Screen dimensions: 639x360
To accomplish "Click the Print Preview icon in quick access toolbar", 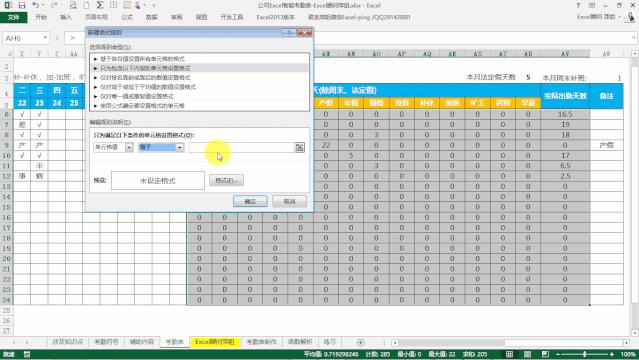I will click(73, 5).
